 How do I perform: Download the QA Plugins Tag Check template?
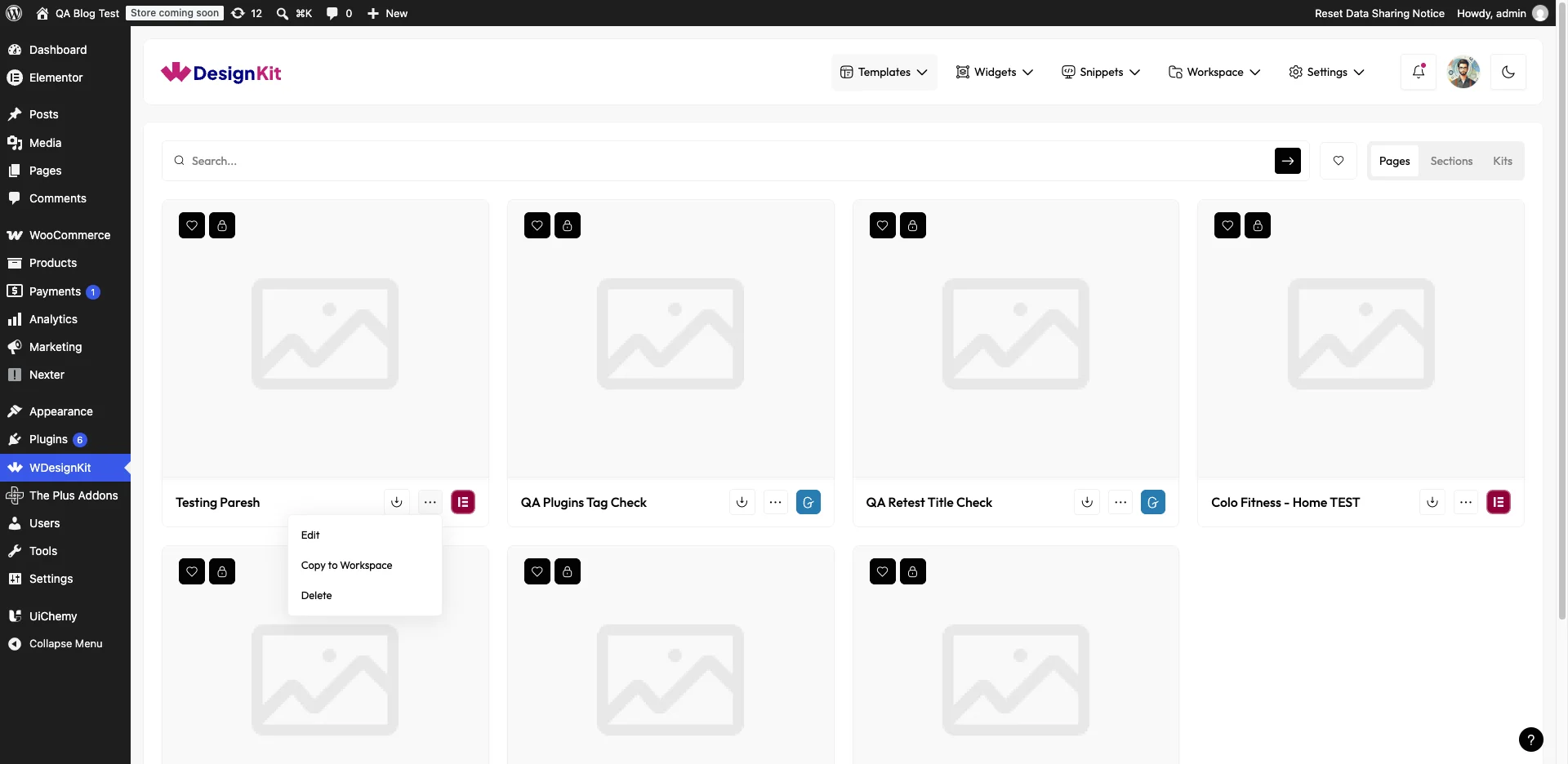tap(742, 502)
